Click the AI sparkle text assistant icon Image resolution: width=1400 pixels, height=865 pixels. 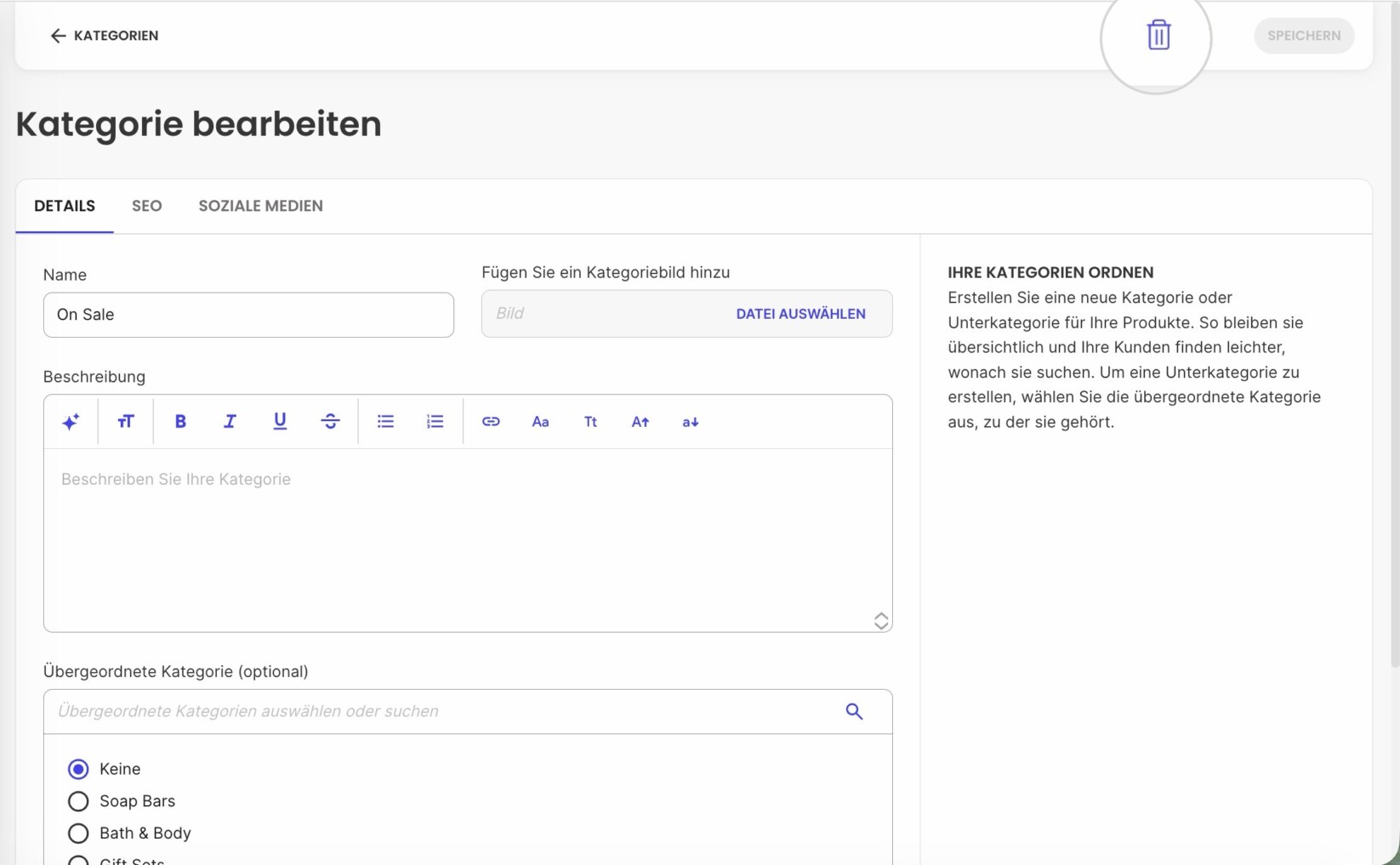pos(71,421)
